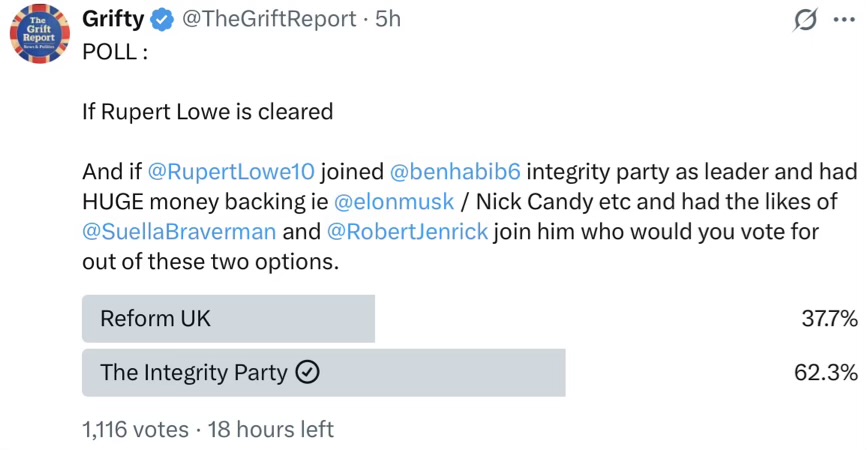Open The Grift Report profile avatar
Screen dimensions: 867x450
coord(40,33)
